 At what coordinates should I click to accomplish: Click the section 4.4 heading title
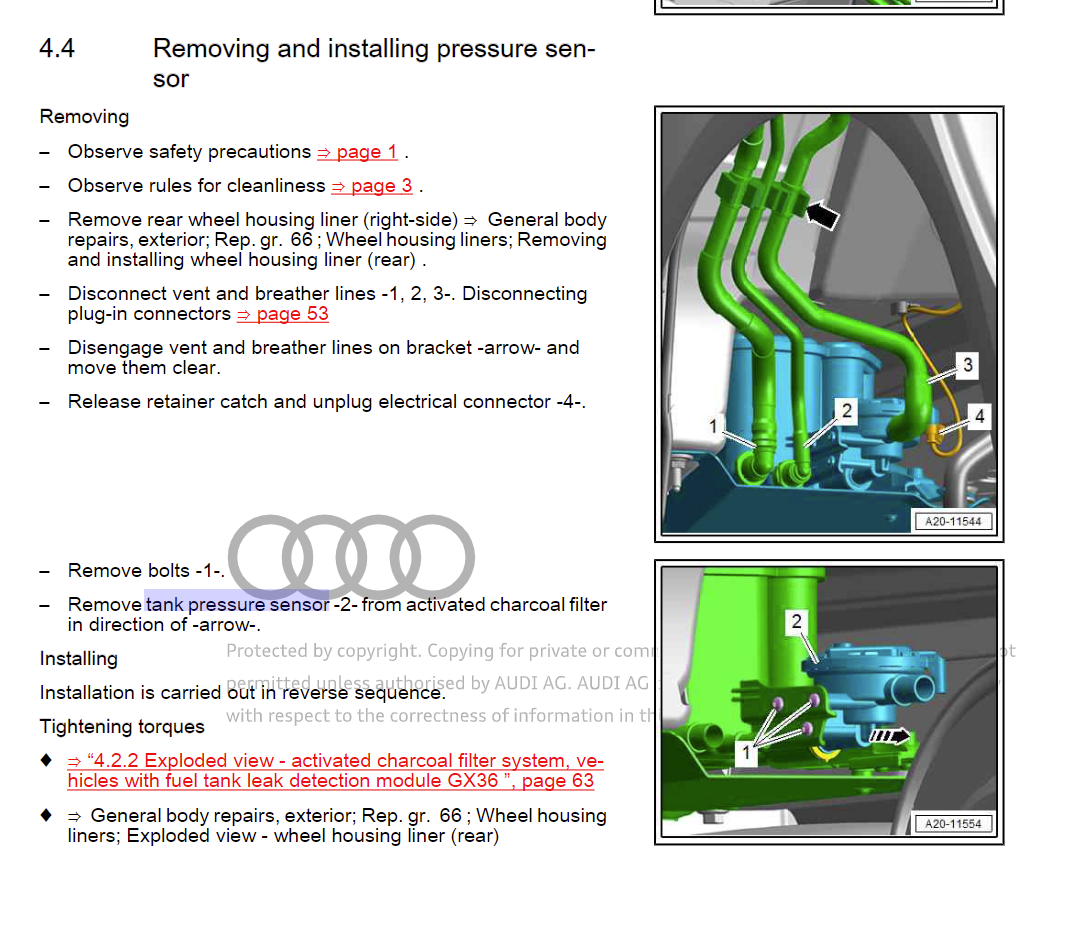coord(373,63)
